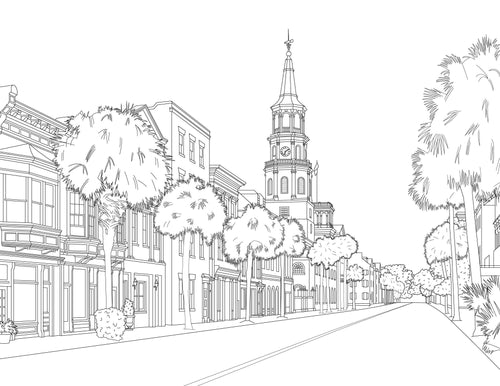Click the round shrub on the left sidewalk

click(x=109, y=323)
